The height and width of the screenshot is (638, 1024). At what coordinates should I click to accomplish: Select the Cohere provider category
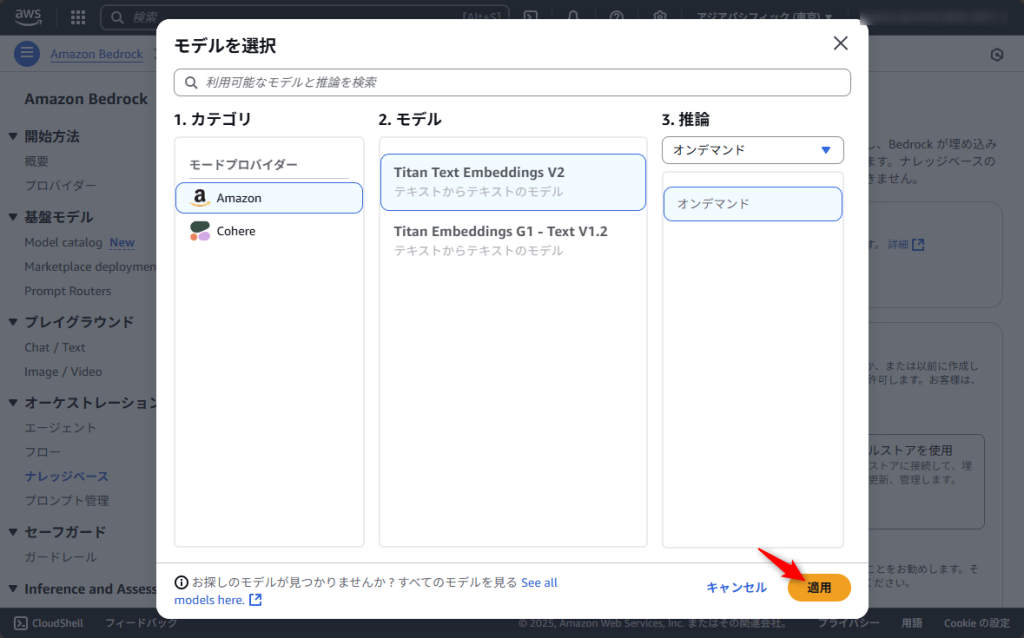pos(269,231)
